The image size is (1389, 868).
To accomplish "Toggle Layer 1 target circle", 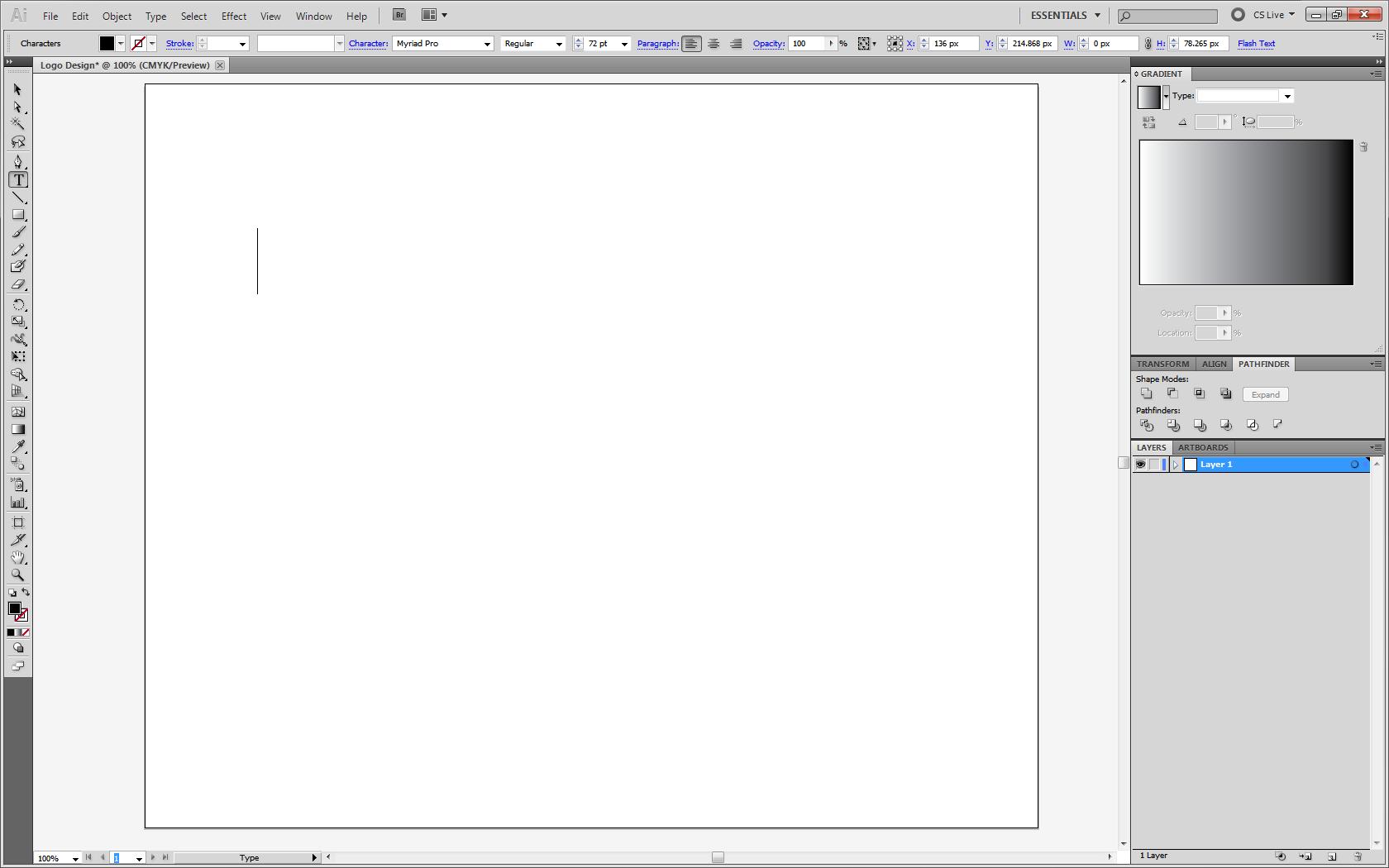I will (1354, 465).
